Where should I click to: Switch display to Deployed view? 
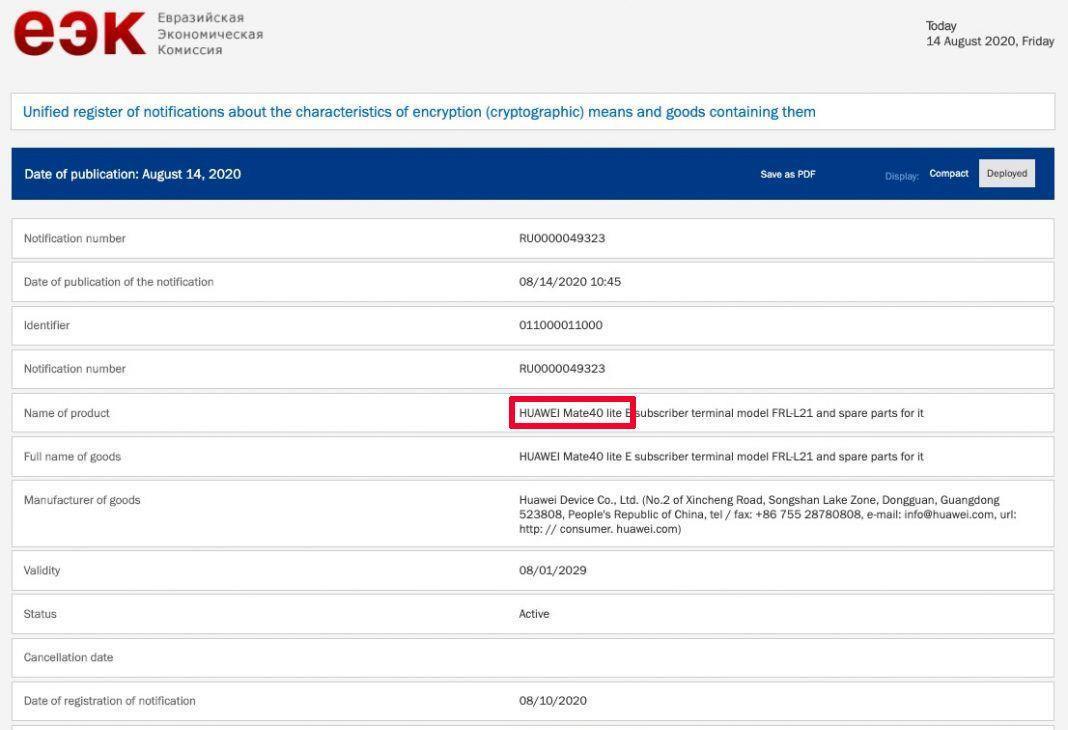coord(1006,174)
